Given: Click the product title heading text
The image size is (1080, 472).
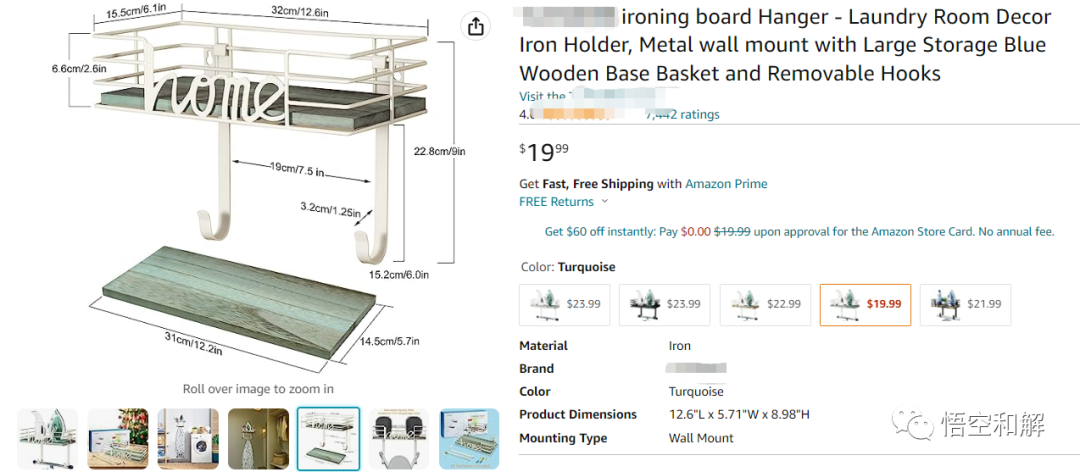Looking at the screenshot, I should (785, 45).
